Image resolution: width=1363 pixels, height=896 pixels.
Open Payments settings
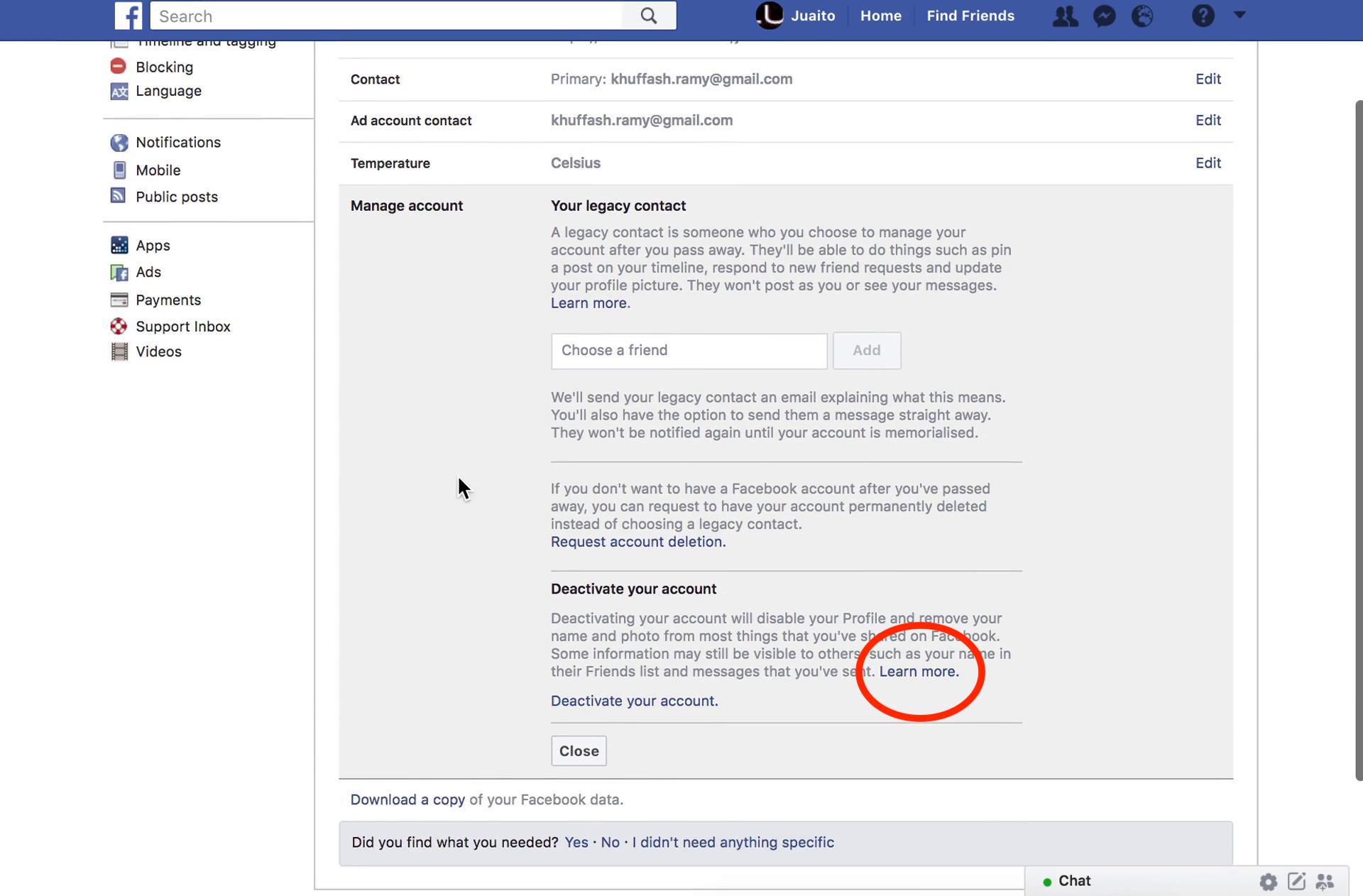(x=168, y=300)
